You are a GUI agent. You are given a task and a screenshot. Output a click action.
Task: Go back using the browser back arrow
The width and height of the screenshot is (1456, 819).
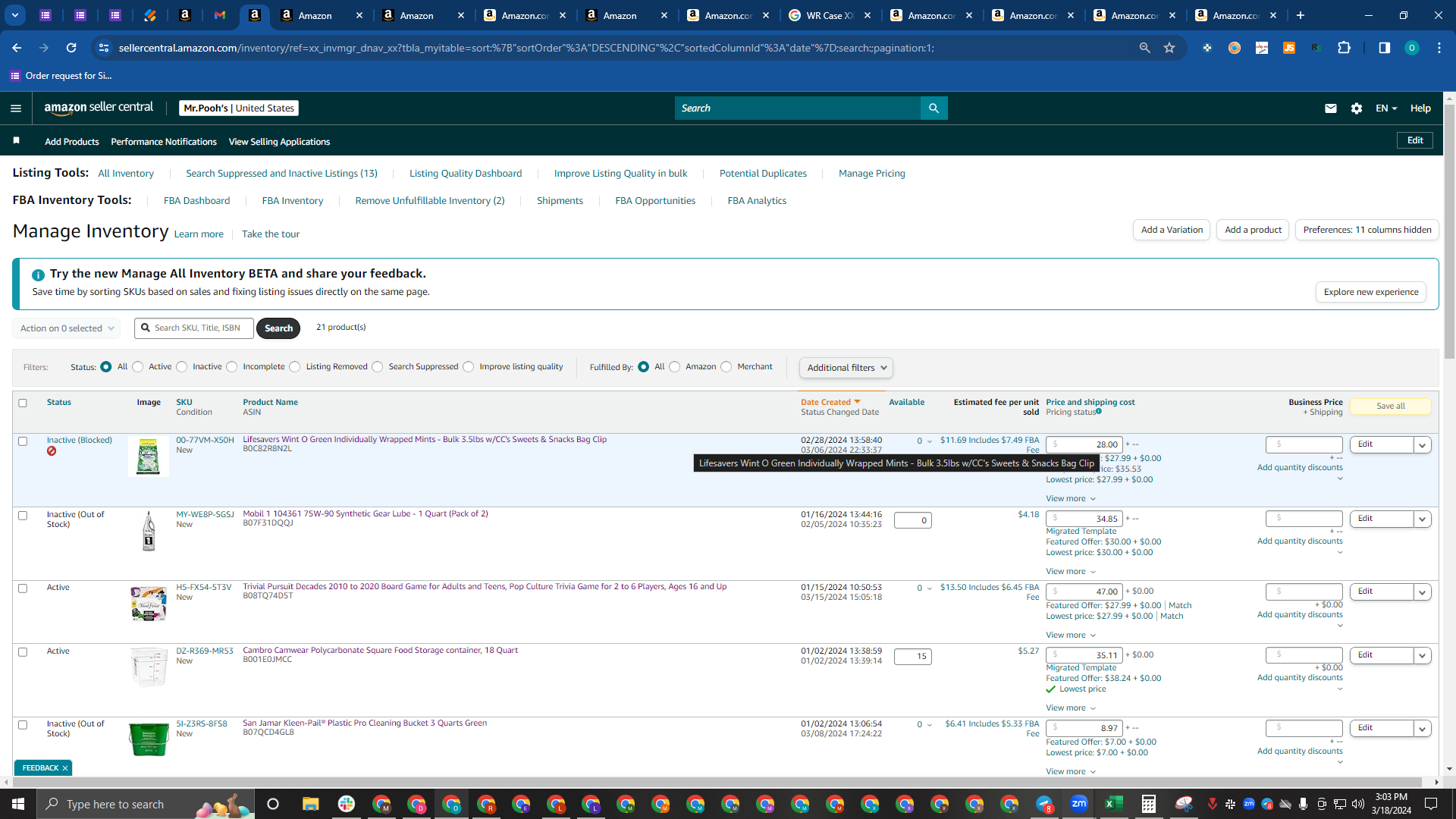(17, 48)
